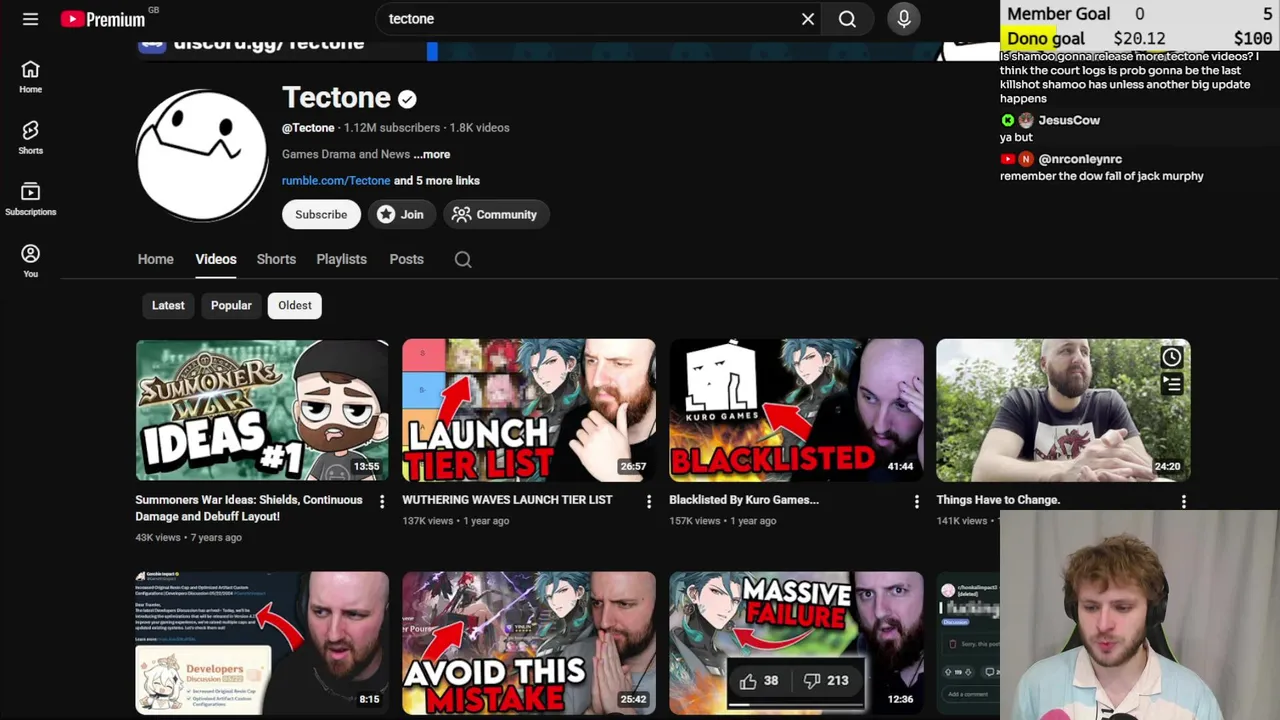Sort videos by Latest
1280x720 pixels.
click(168, 305)
